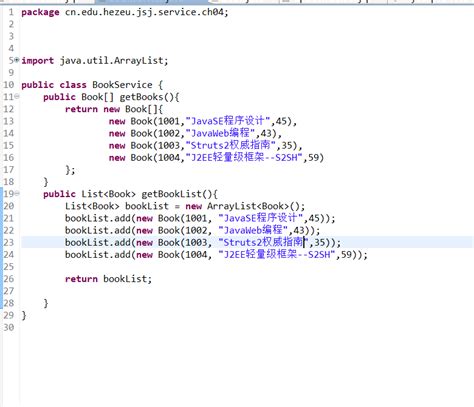Collapse the getBookList method at line 19

click(17, 193)
